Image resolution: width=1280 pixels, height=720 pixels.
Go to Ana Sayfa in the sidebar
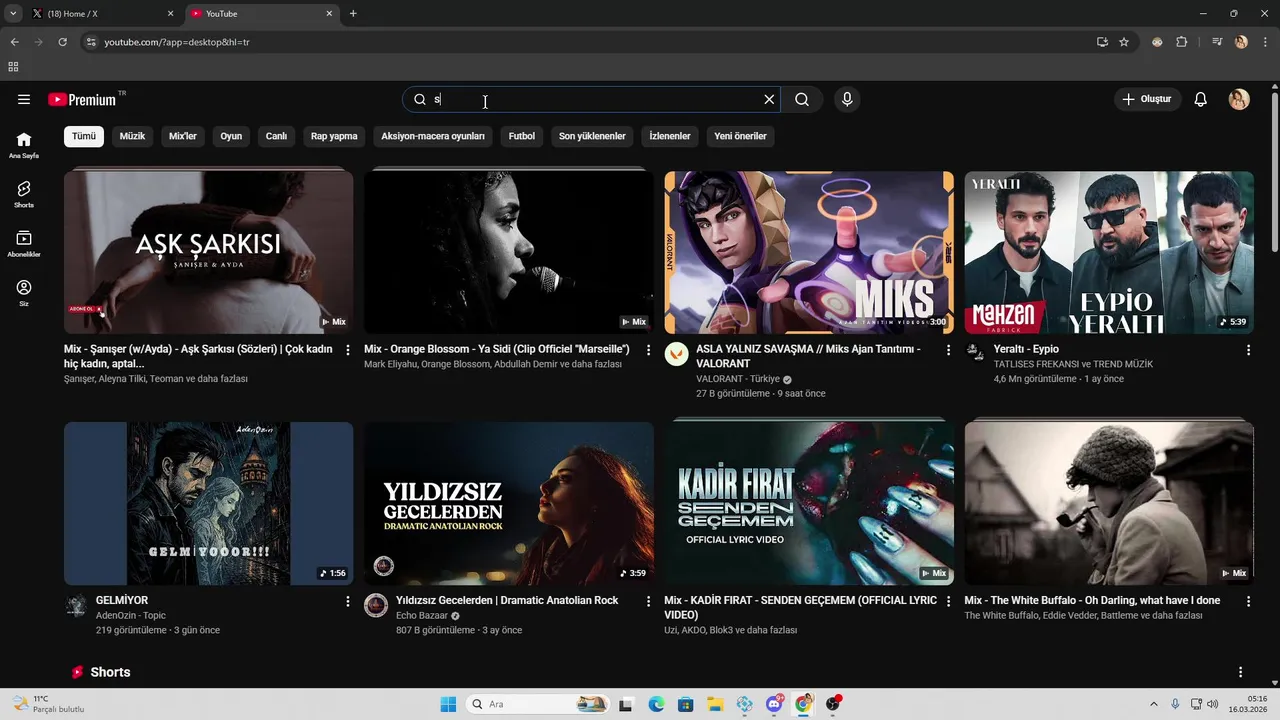[x=24, y=145]
